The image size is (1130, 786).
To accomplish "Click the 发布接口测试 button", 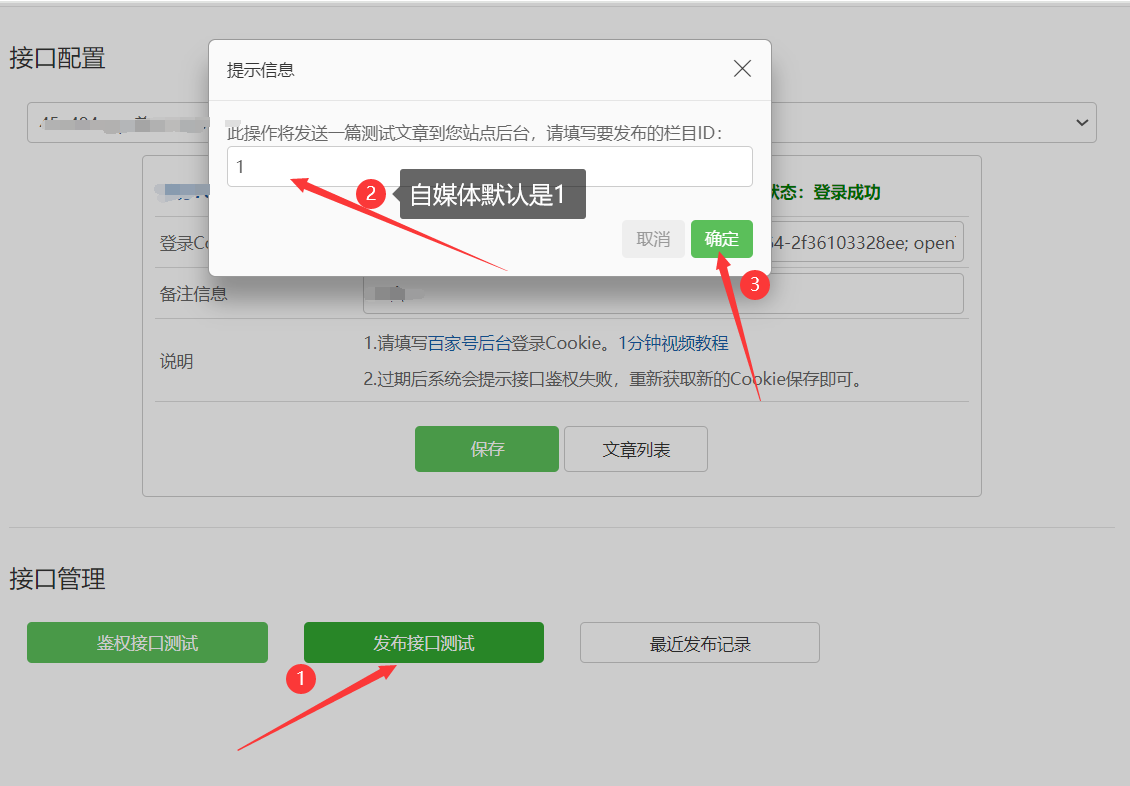I will 424,643.
